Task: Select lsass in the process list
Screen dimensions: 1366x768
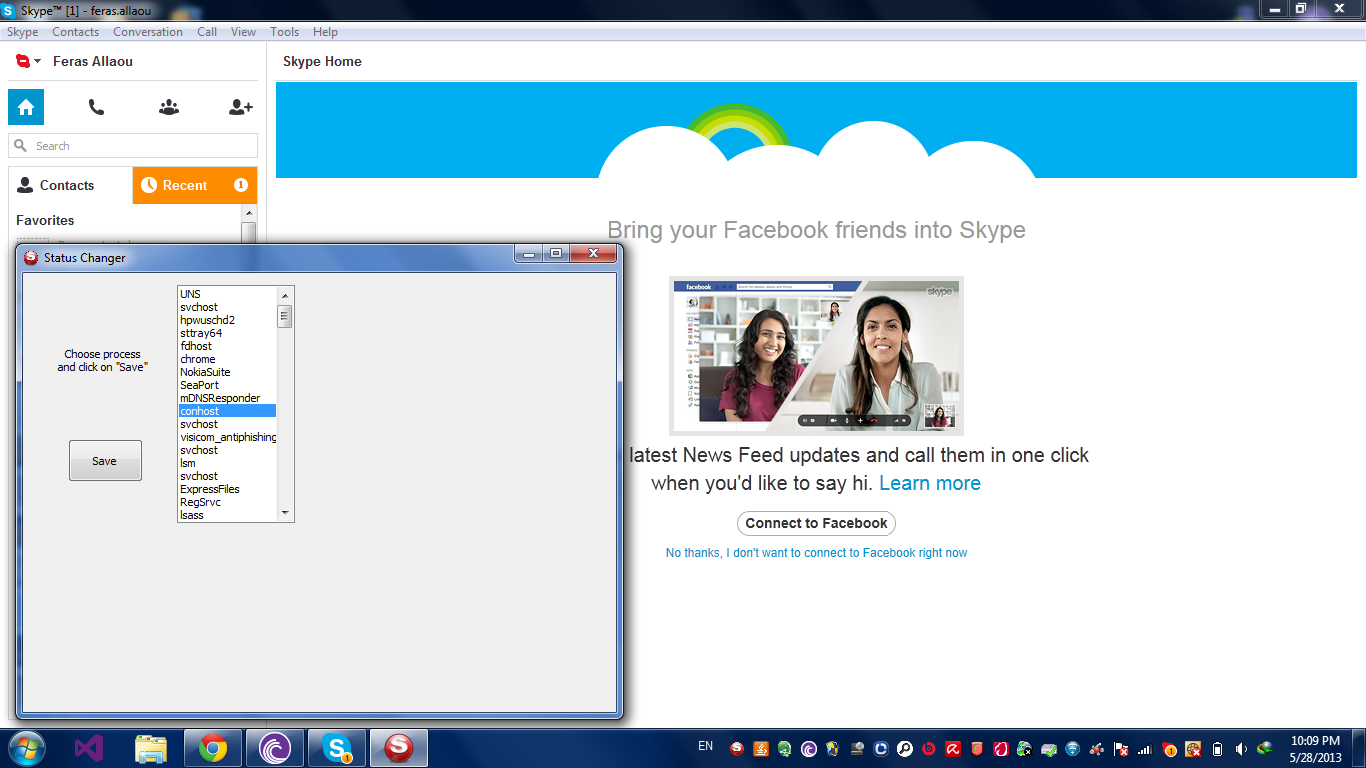Action: tap(227, 515)
